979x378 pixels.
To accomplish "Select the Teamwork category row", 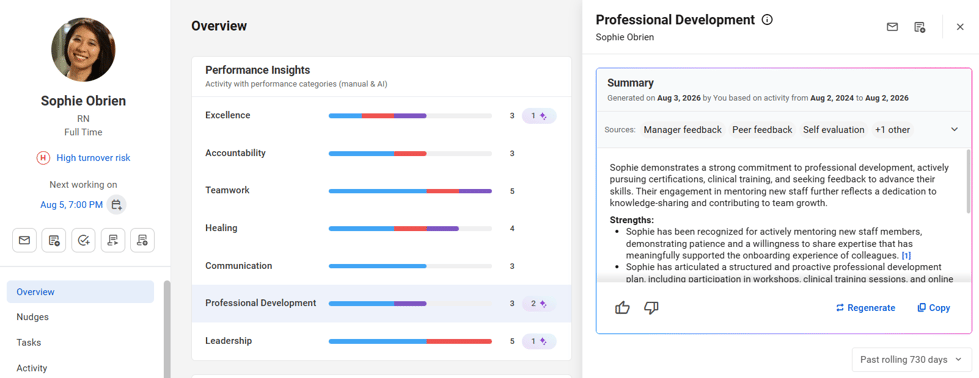I will 381,191.
